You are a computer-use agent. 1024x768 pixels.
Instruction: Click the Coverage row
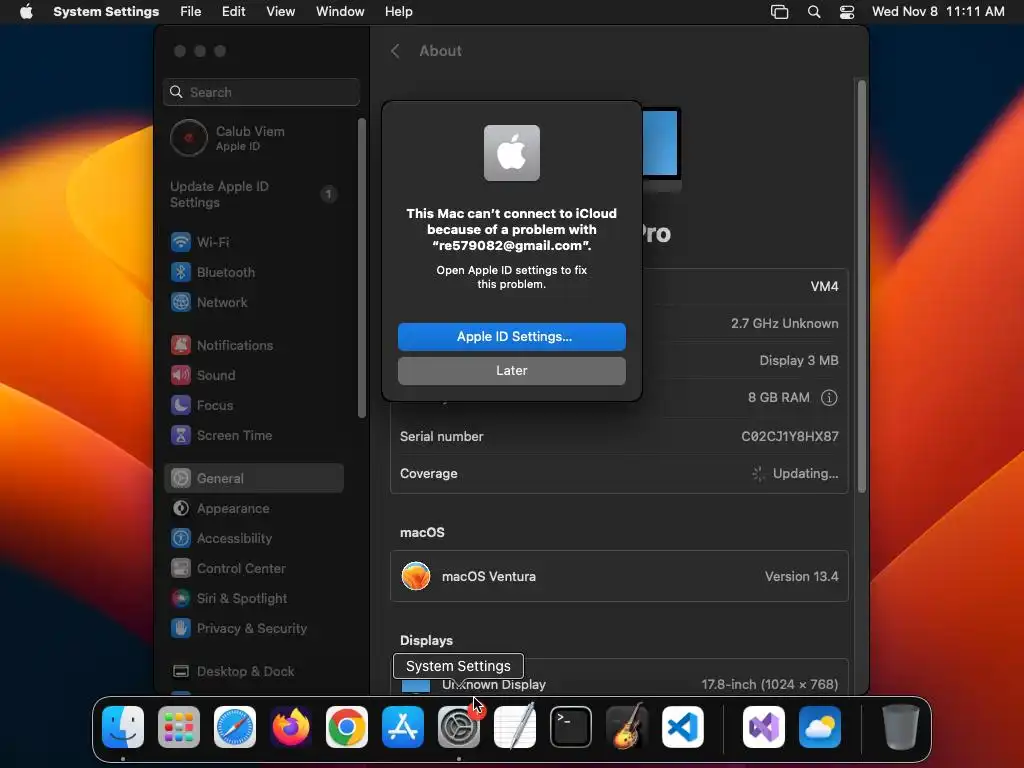pos(619,473)
